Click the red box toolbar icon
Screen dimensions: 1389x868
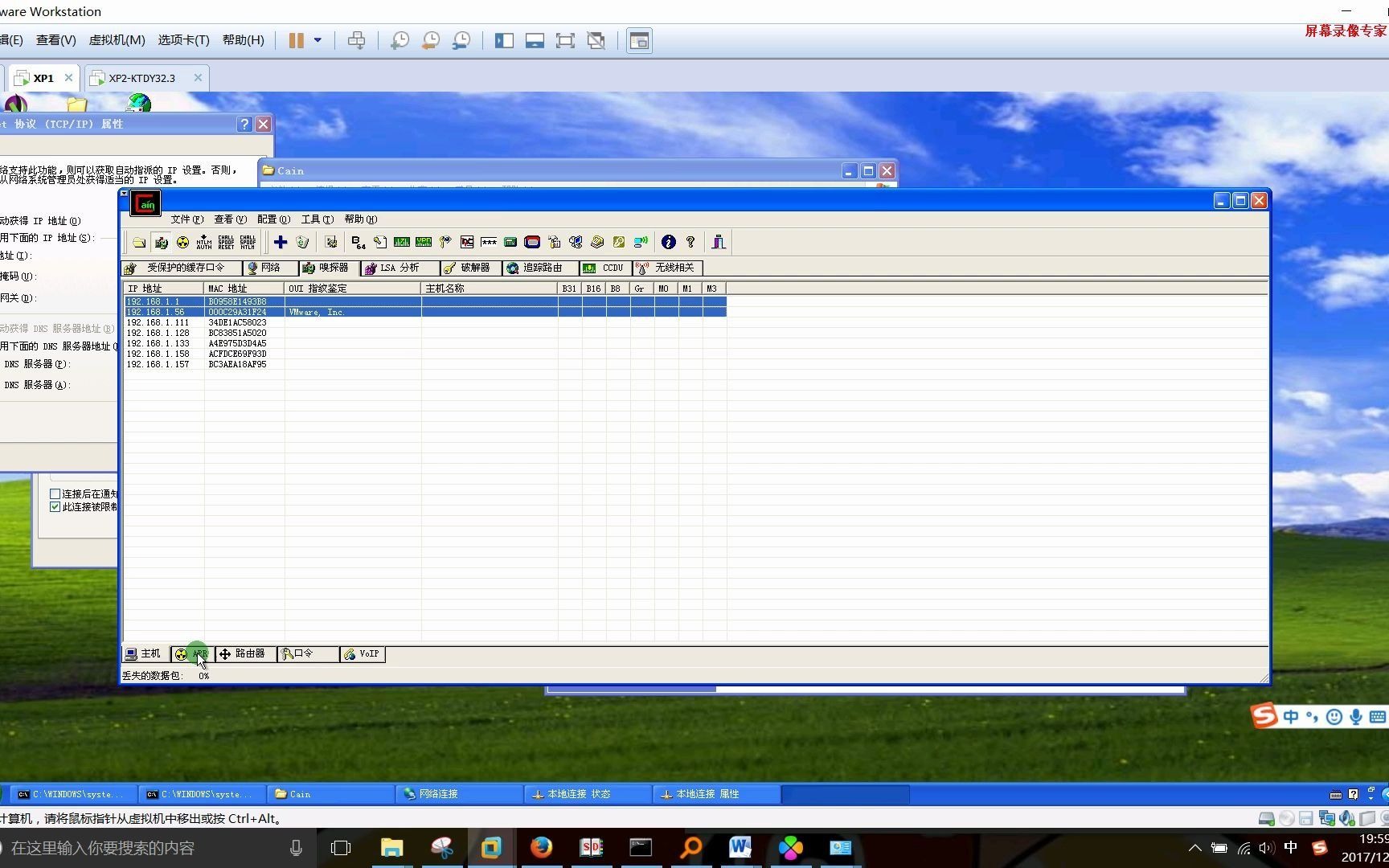coord(532,242)
